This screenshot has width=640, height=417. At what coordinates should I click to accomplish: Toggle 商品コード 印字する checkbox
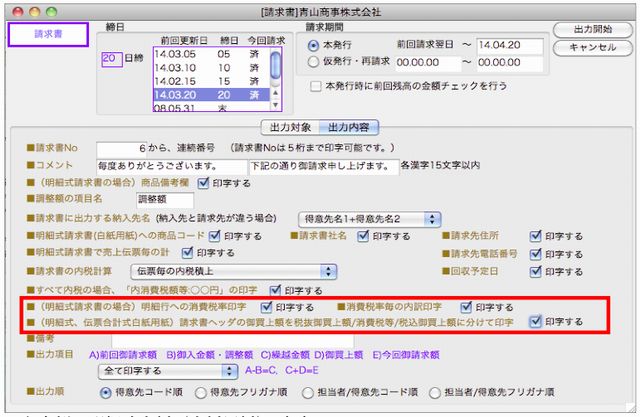[214, 236]
